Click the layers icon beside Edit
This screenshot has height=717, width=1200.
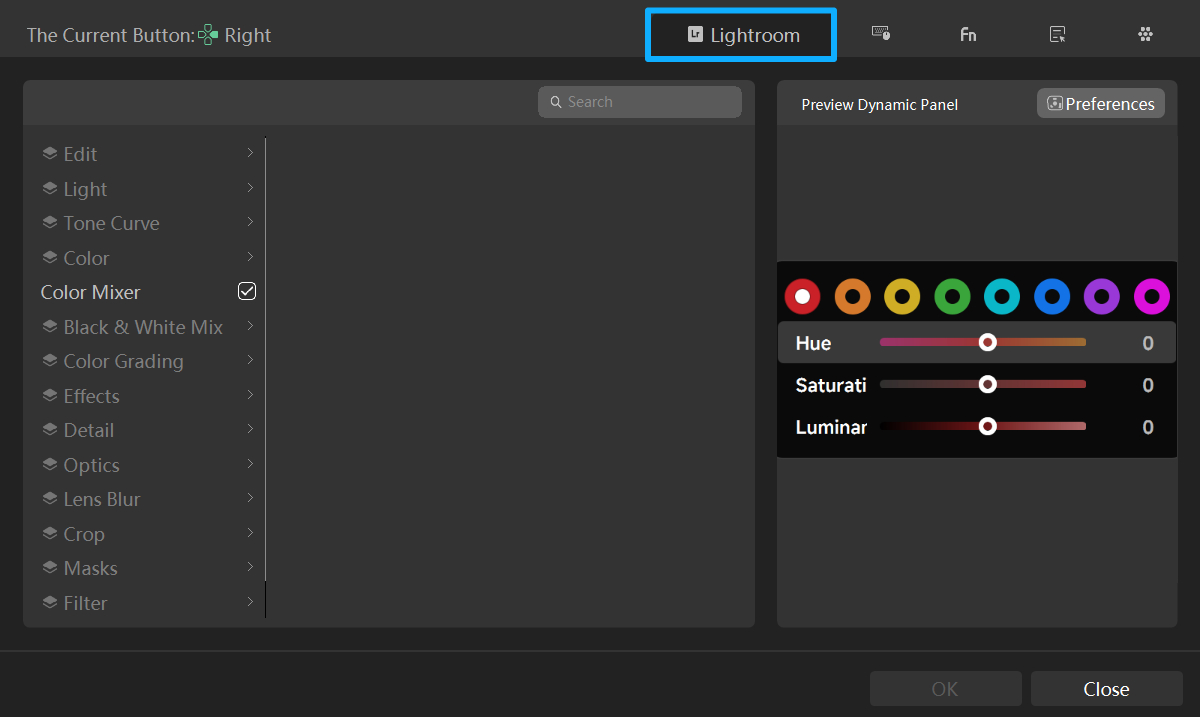49,154
